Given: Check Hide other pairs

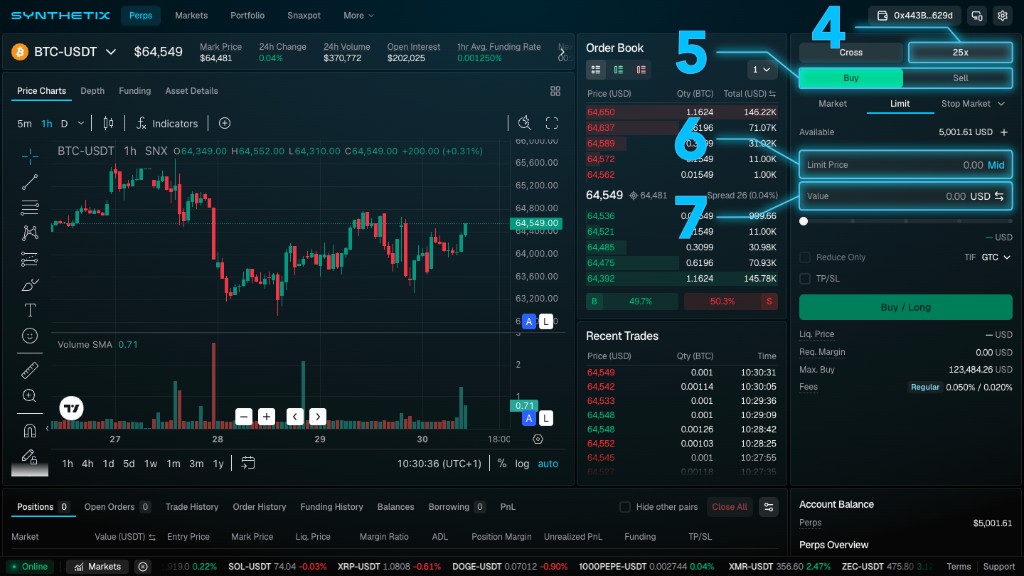Looking at the screenshot, I should [625, 507].
